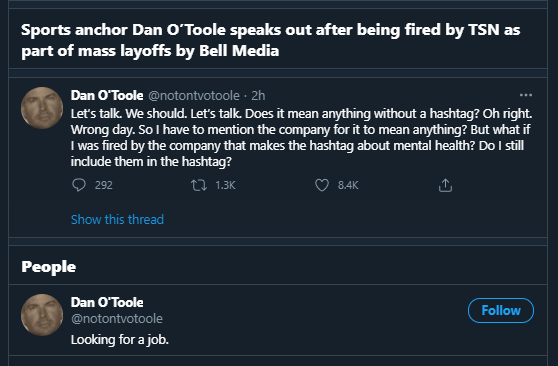Open the three-dot more options menu on tweet
558x366 pixels.
click(526, 95)
